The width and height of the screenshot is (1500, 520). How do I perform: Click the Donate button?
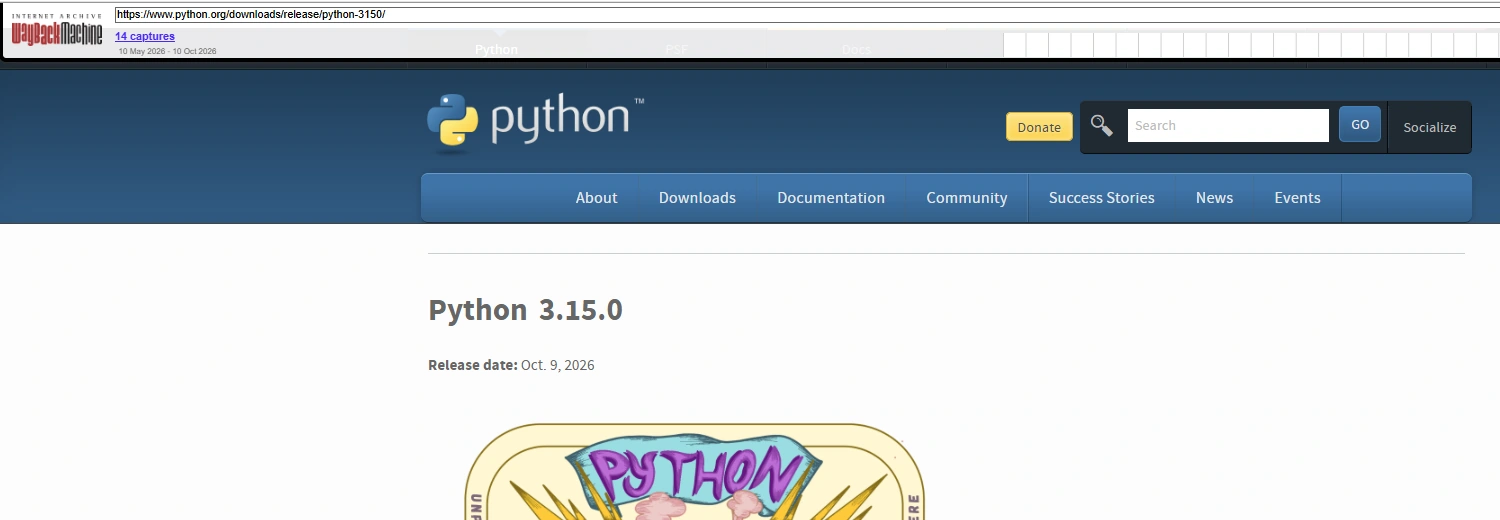pos(1039,127)
